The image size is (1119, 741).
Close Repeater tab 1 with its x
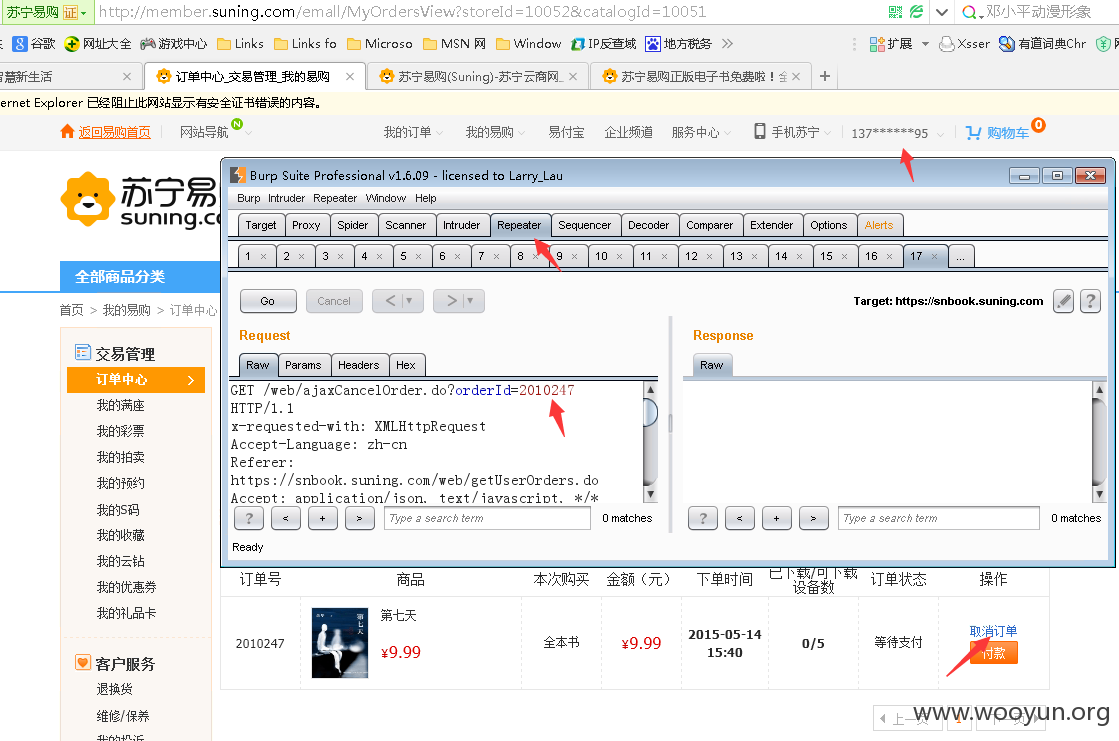[263, 256]
